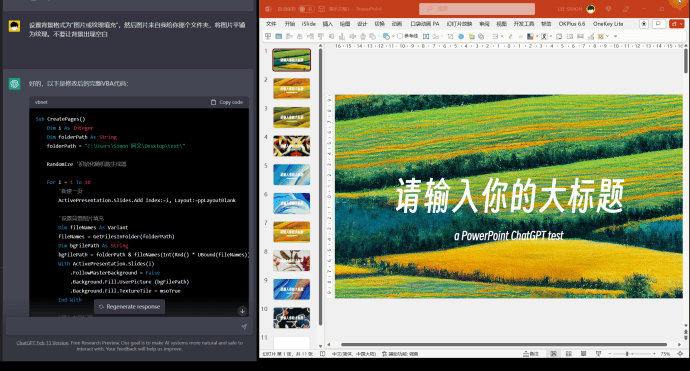Click the blue circle icon in quick toolbar

coord(461,37)
